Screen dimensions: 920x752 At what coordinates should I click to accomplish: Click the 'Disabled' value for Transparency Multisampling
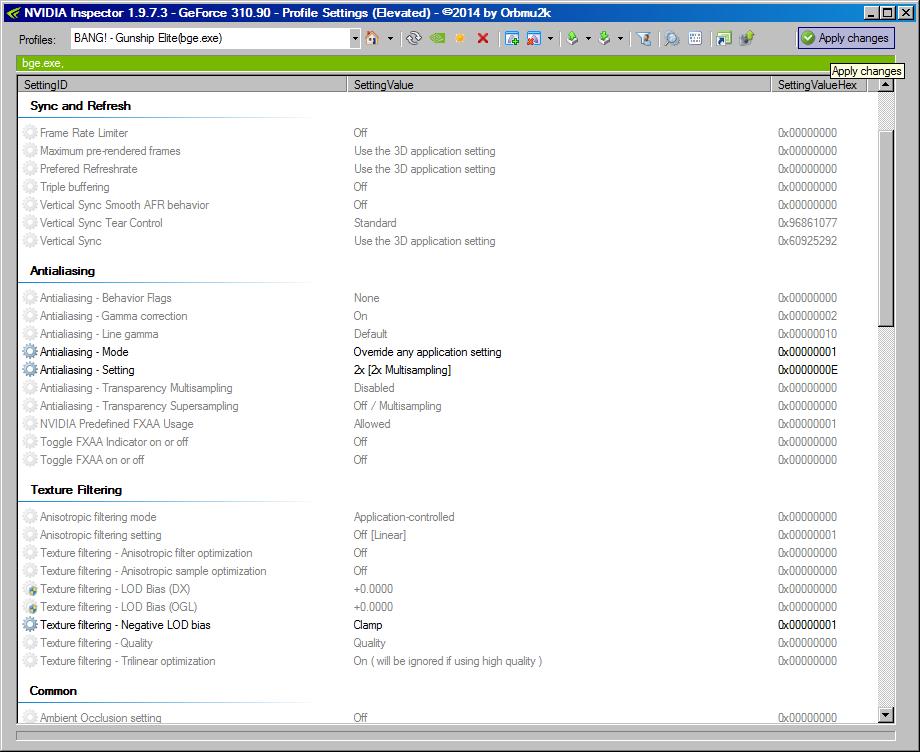pos(374,388)
